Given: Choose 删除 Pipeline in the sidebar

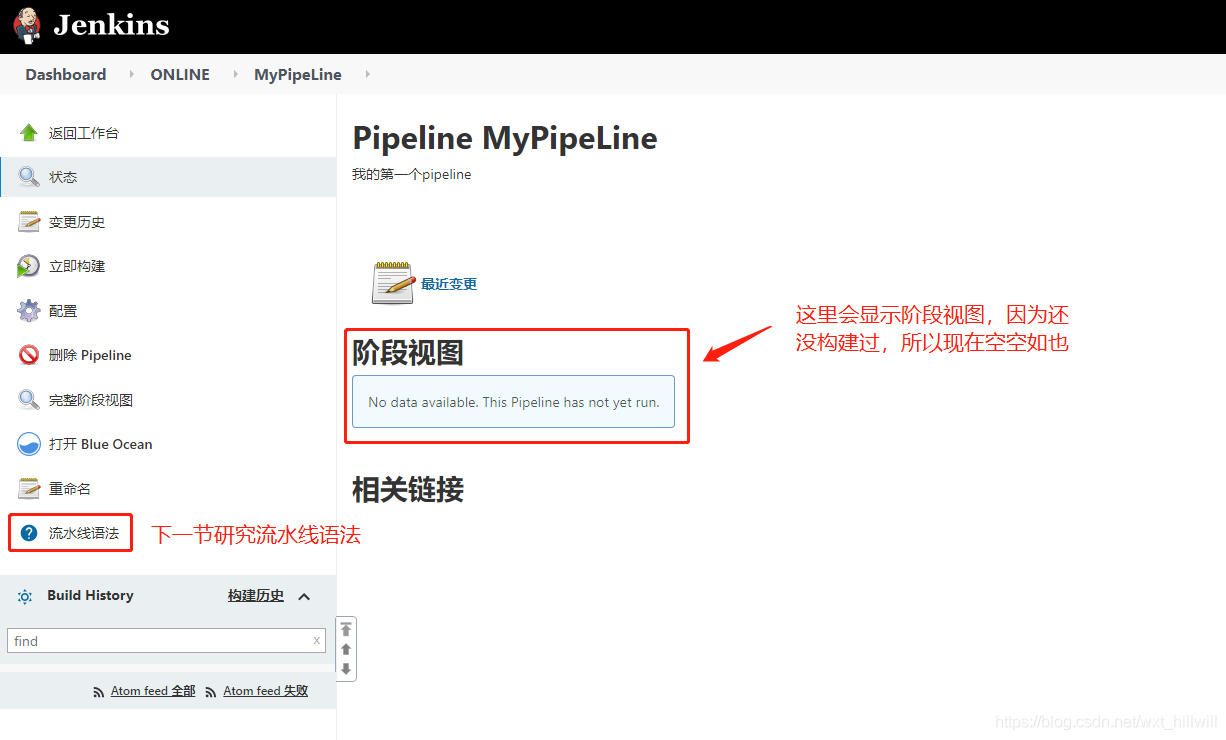Looking at the screenshot, I should click(x=90, y=355).
